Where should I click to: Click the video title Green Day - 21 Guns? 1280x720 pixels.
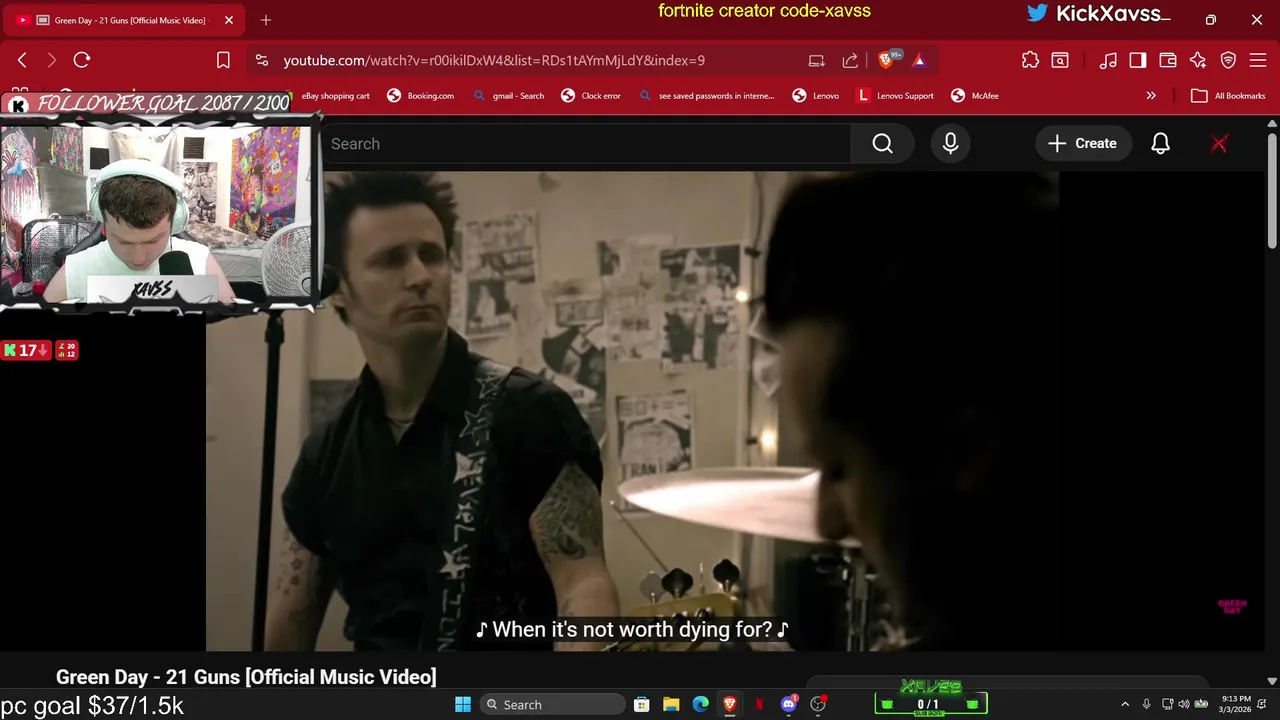tap(246, 677)
